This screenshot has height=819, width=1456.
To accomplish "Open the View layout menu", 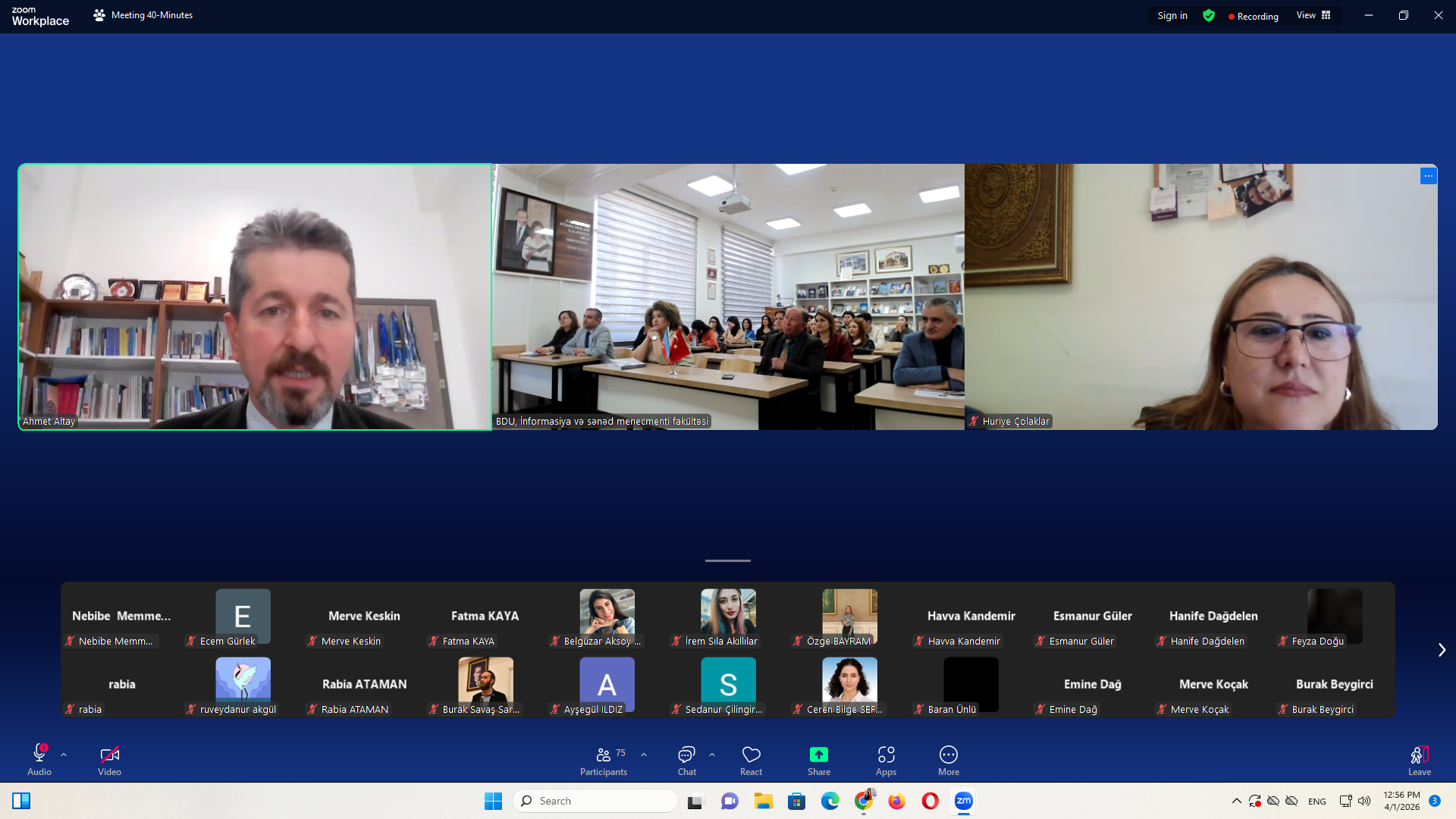I will click(1313, 16).
